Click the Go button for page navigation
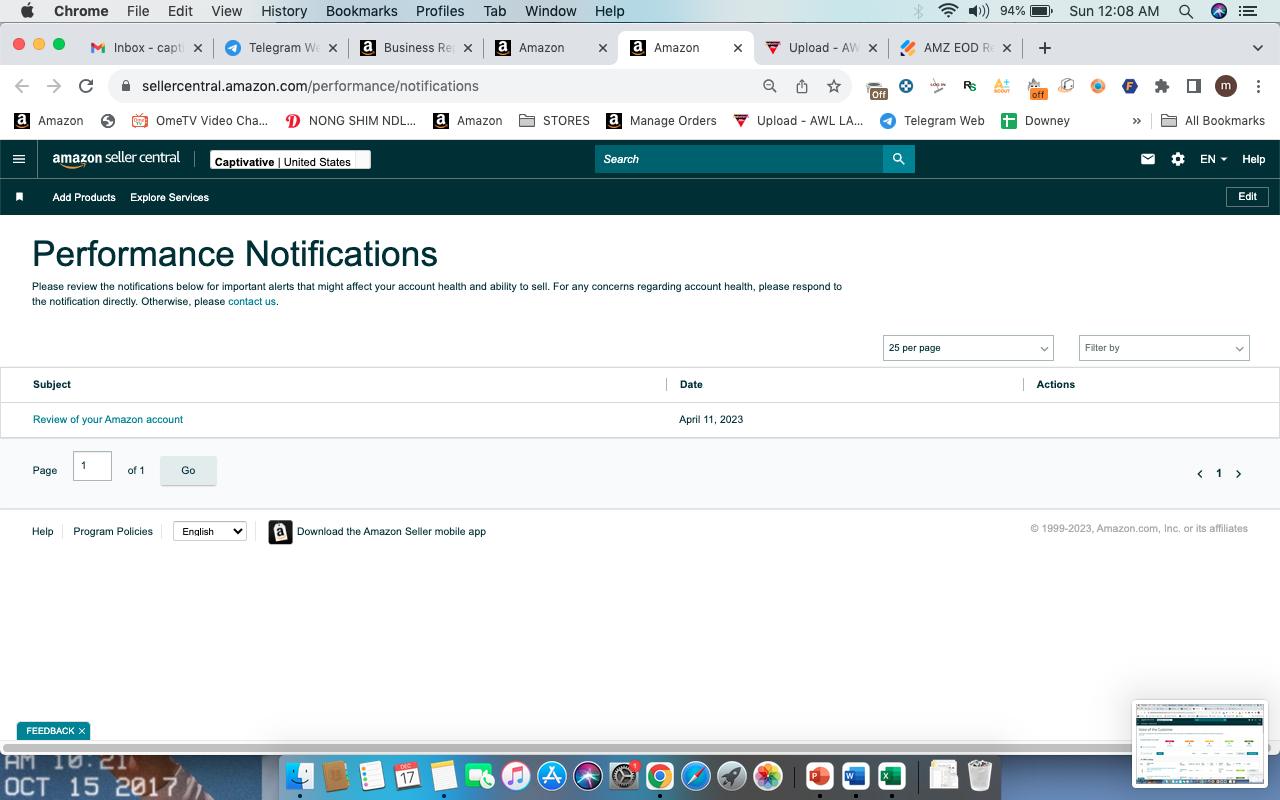Viewport: 1280px width, 800px height. pyautogui.click(x=188, y=471)
